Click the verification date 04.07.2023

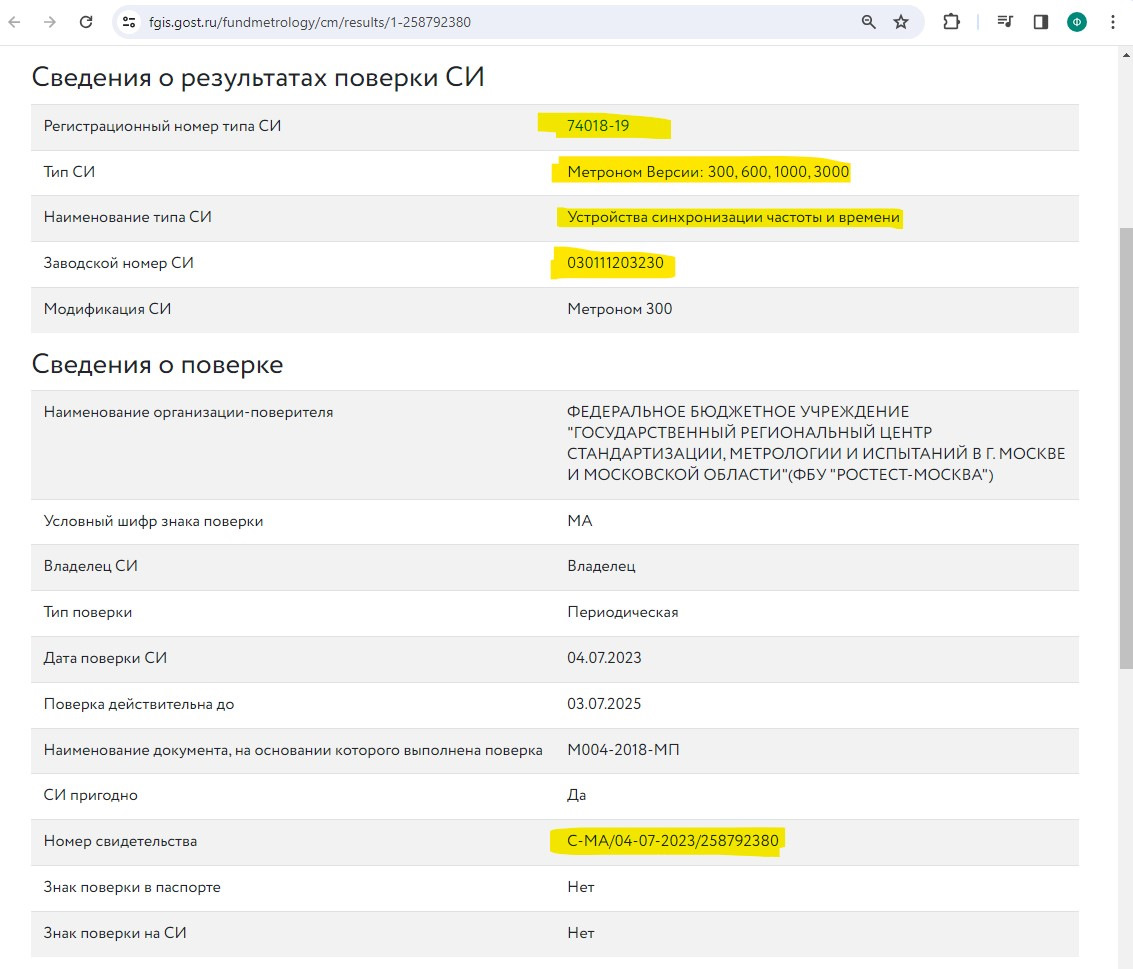click(x=604, y=658)
